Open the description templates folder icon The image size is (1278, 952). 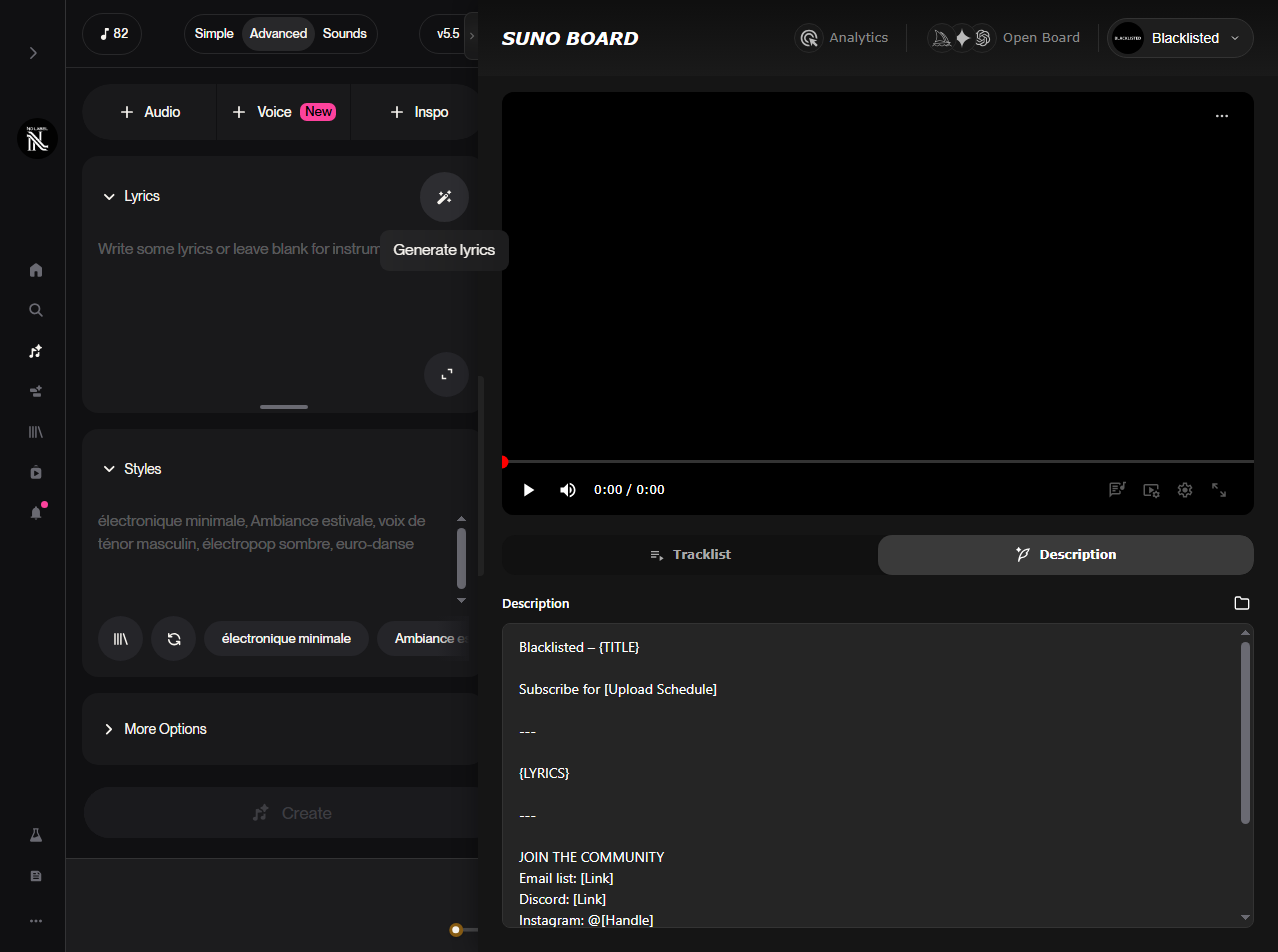pos(1242,603)
